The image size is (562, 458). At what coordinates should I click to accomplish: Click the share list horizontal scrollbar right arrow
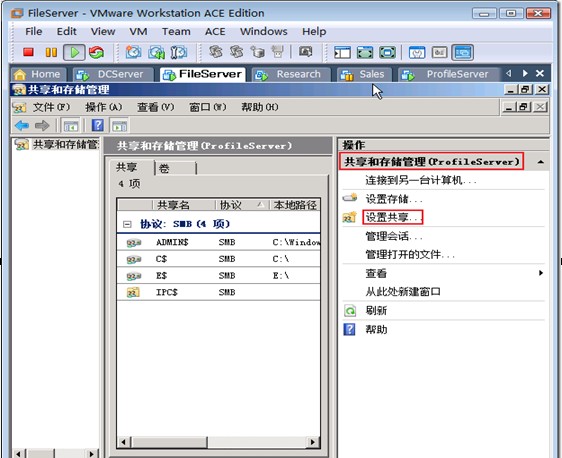tap(313, 442)
